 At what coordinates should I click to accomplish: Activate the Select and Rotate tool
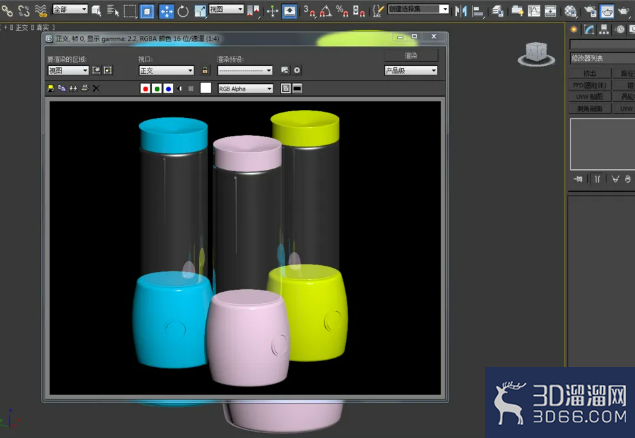(x=183, y=11)
